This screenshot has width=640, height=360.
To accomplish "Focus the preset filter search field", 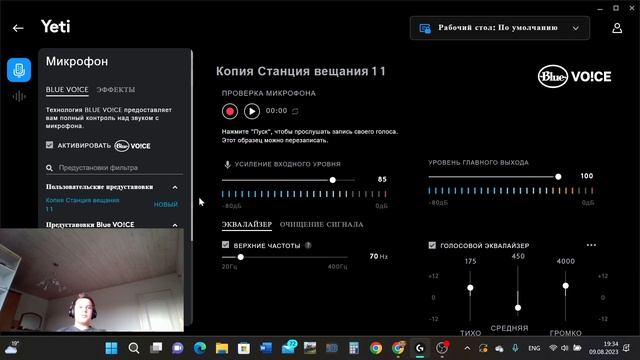I will click(114, 168).
